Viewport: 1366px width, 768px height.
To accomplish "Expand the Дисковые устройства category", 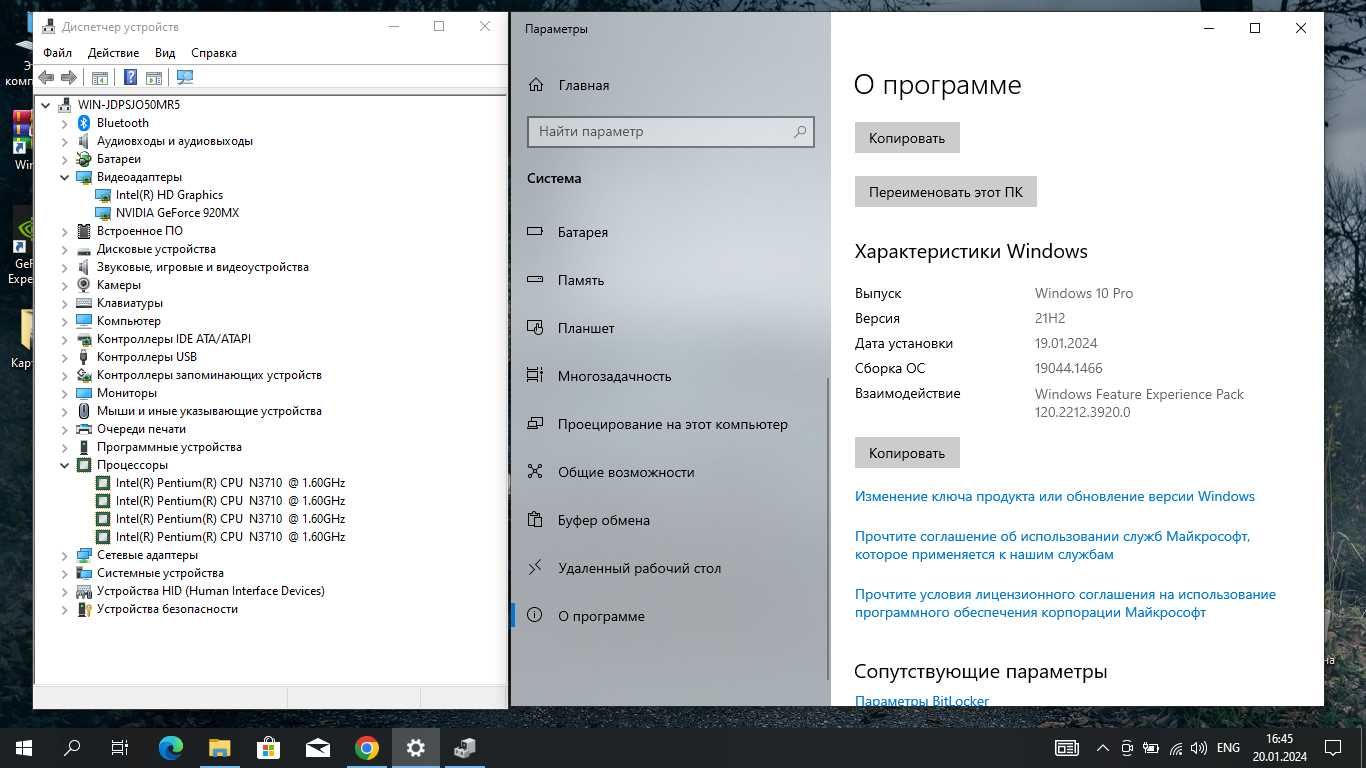I will pos(65,249).
